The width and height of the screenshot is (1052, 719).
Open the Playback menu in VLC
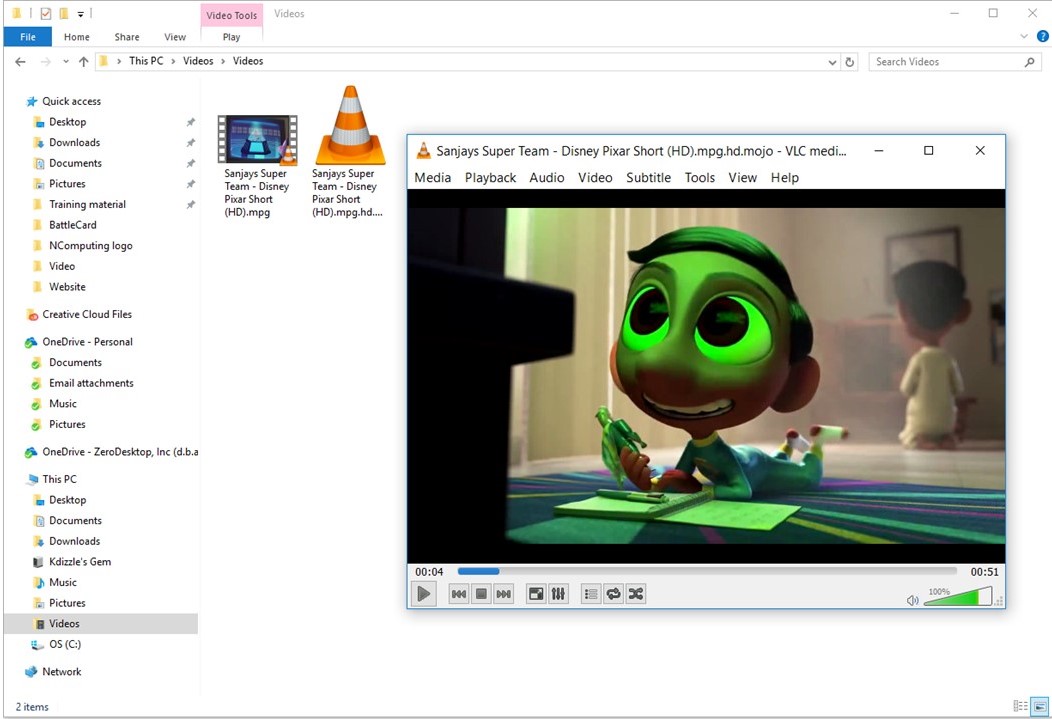coord(490,178)
